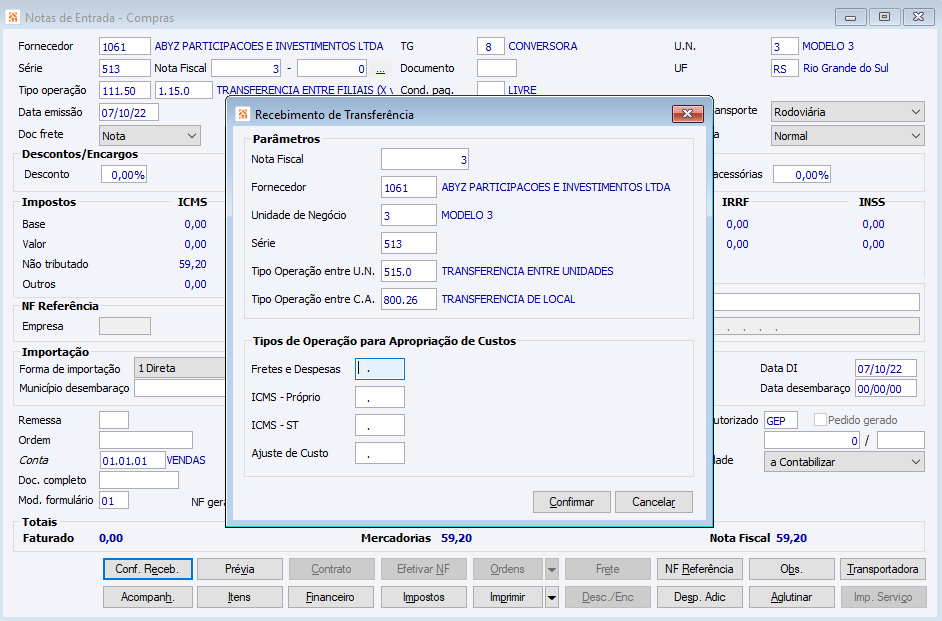Click the Remessa field
Image resolution: width=942 pixels, height=621 pixels.
(x=114, y=420)
